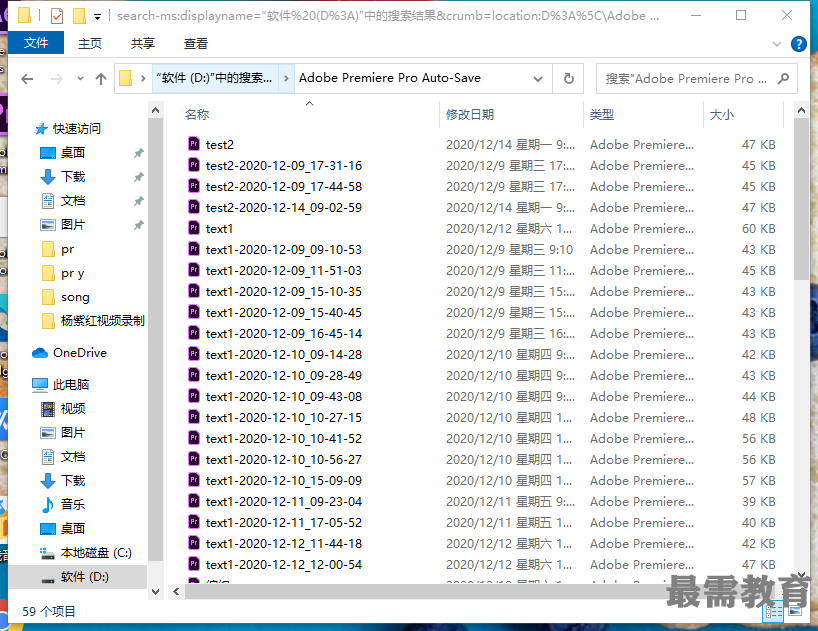The width and height of the screenshot is (818, 631).
Task: Go up one folder level
Action: 101,79
